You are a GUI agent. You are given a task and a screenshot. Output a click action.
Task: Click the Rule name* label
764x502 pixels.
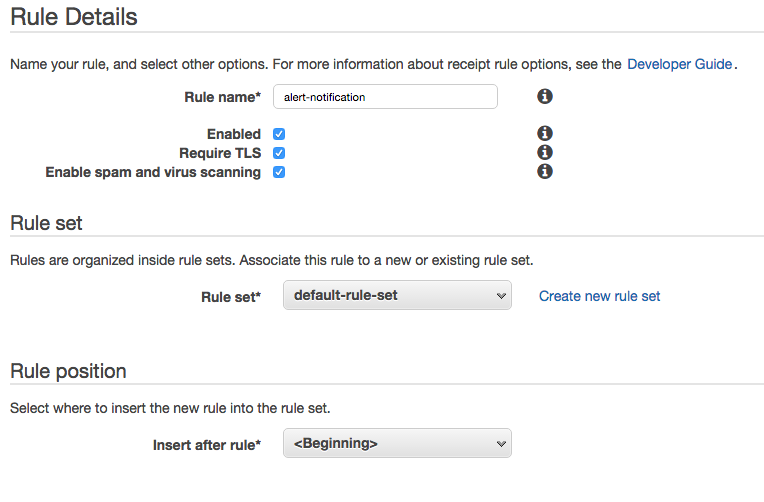pos(223,97)
